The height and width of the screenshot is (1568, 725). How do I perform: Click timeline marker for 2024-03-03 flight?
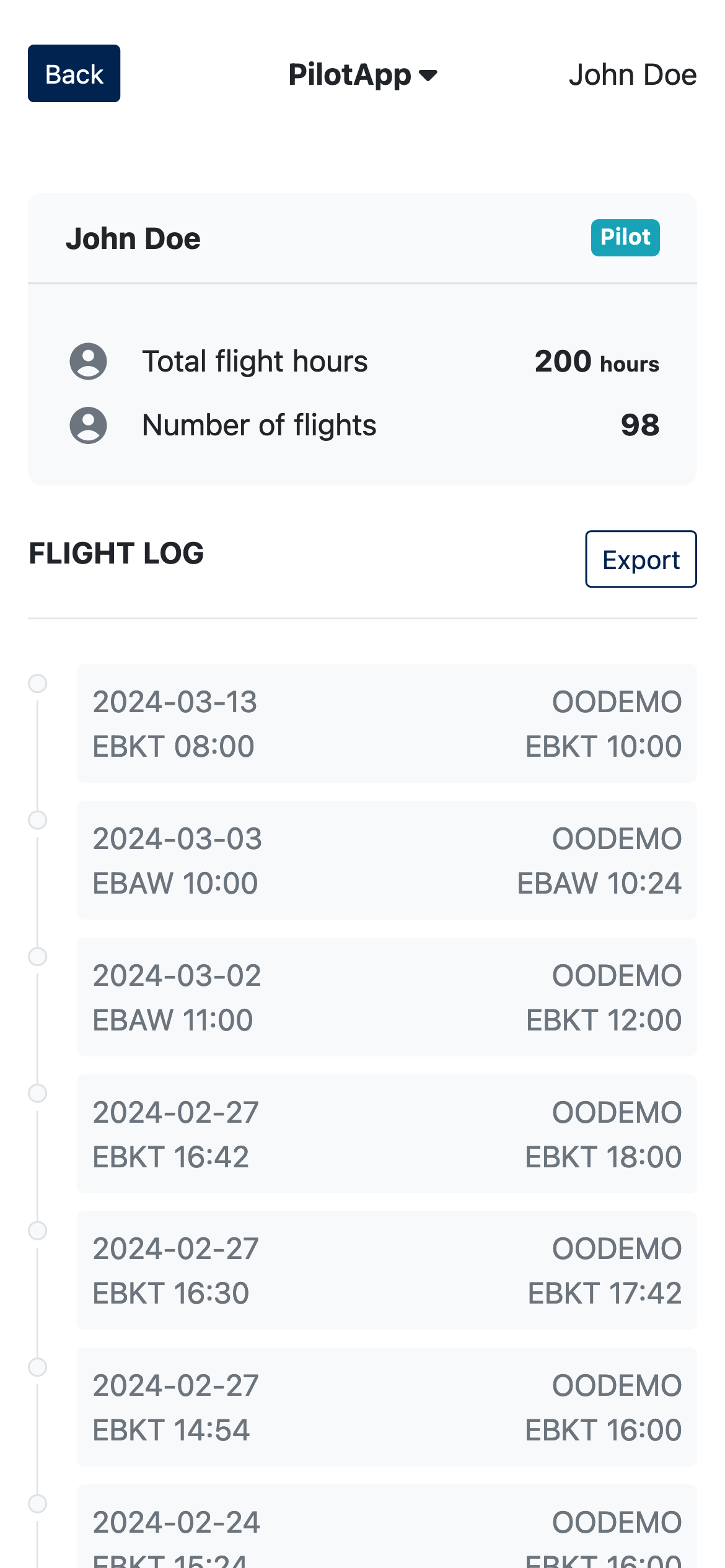tap(38, 820)
